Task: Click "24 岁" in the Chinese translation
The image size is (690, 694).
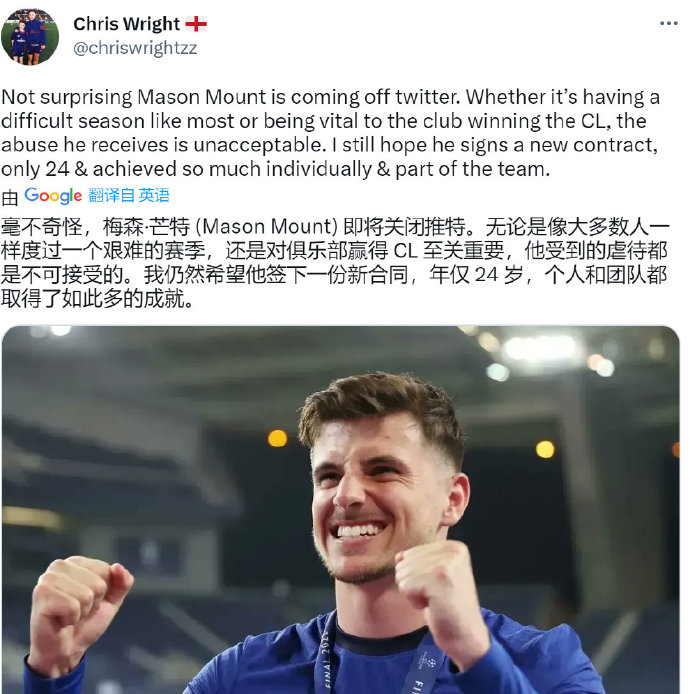Action: pyautogui.click(x=499, y=275)
